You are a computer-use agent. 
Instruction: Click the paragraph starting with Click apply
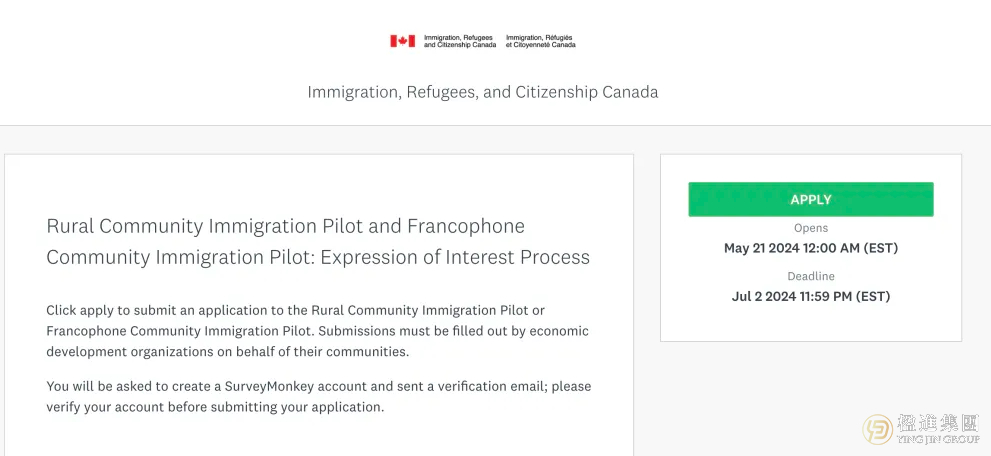point(317,332)
